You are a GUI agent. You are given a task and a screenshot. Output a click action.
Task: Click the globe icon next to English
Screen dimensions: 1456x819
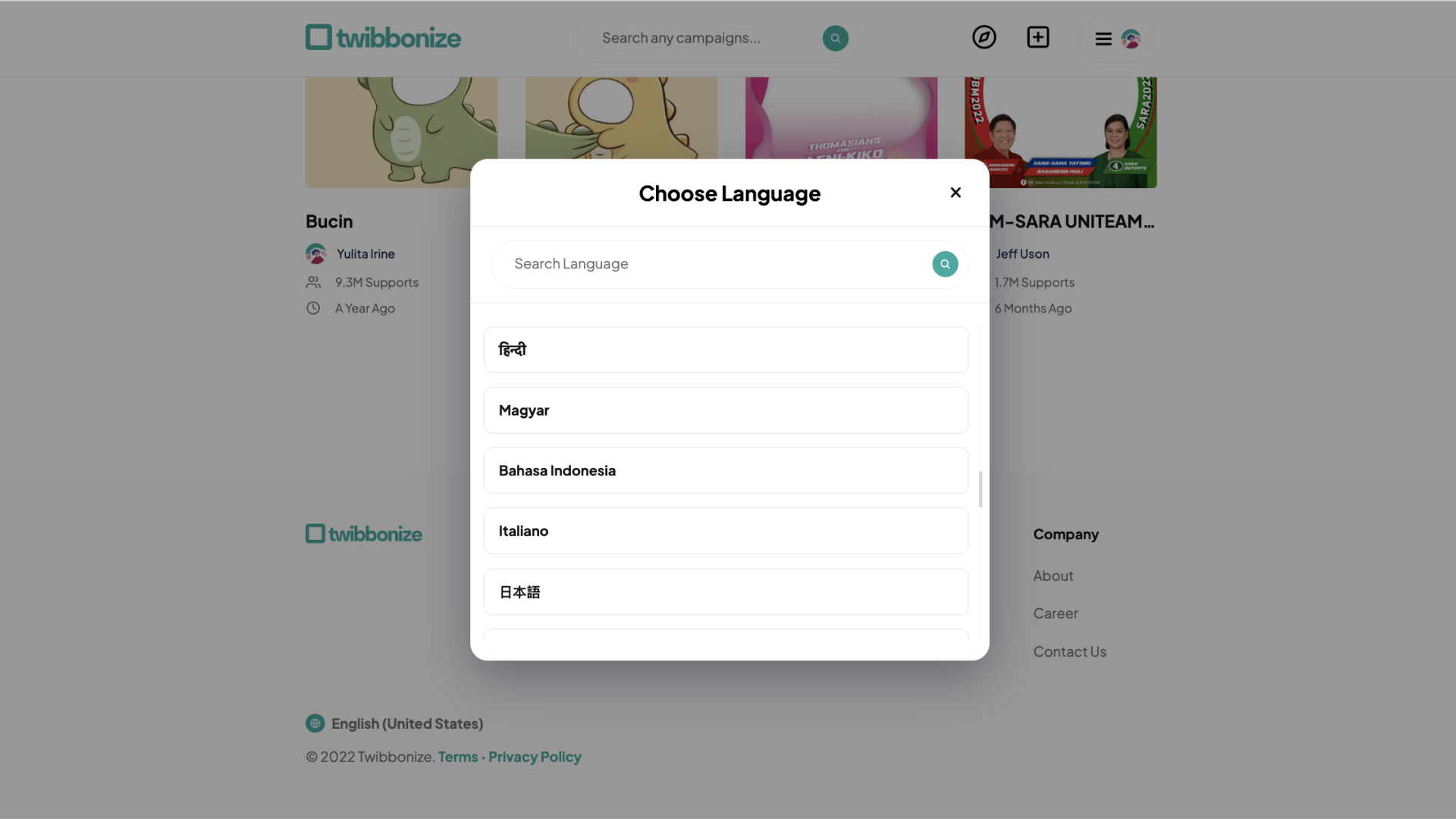tap(314, 723)
